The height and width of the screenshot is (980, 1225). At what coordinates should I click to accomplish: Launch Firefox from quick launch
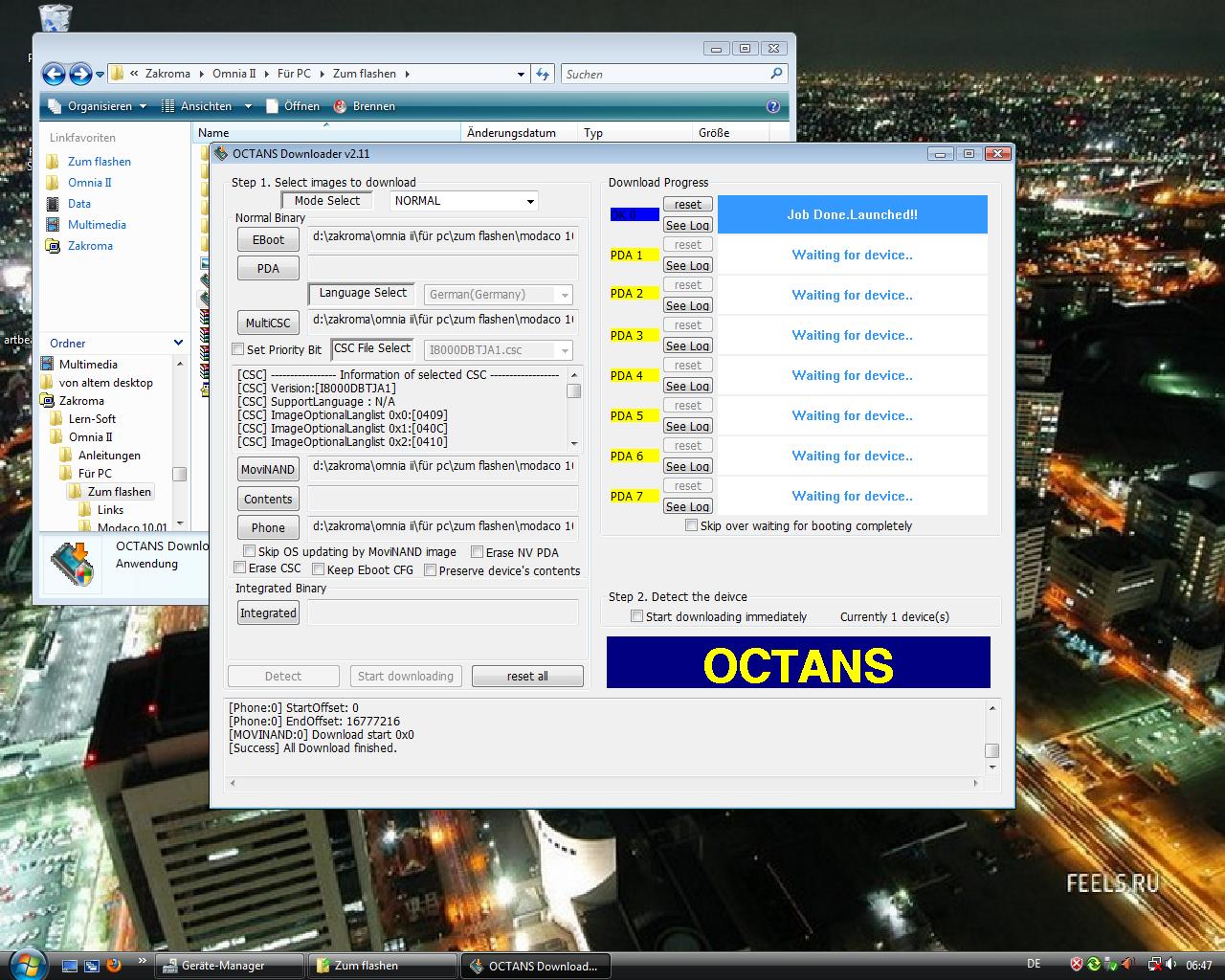(x=115, y=966)
